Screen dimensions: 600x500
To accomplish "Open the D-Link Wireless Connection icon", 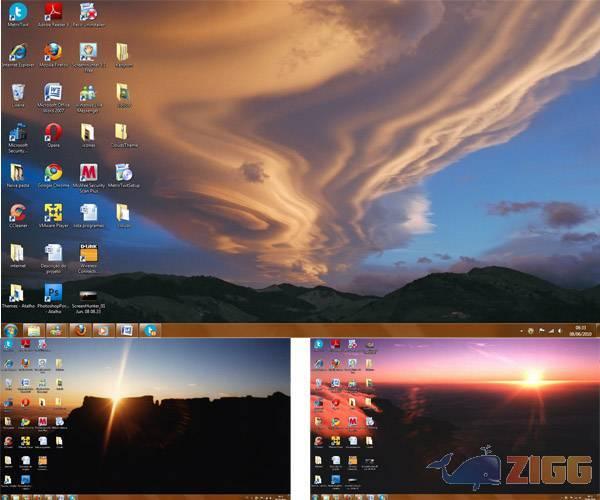I will pyautogui.click(x=88, y=253).
